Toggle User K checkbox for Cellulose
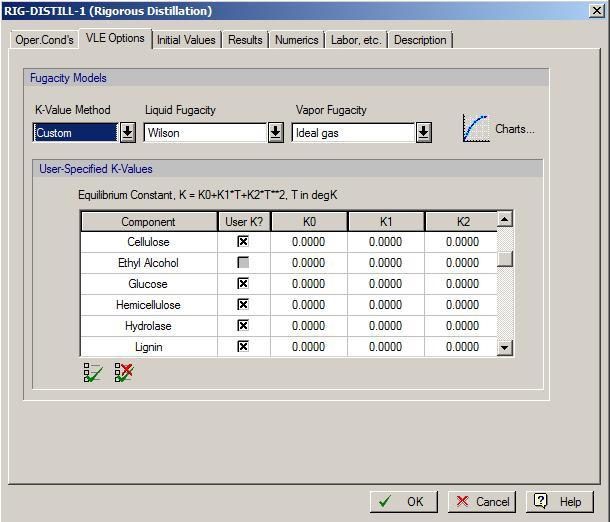 tap(243, 242)
